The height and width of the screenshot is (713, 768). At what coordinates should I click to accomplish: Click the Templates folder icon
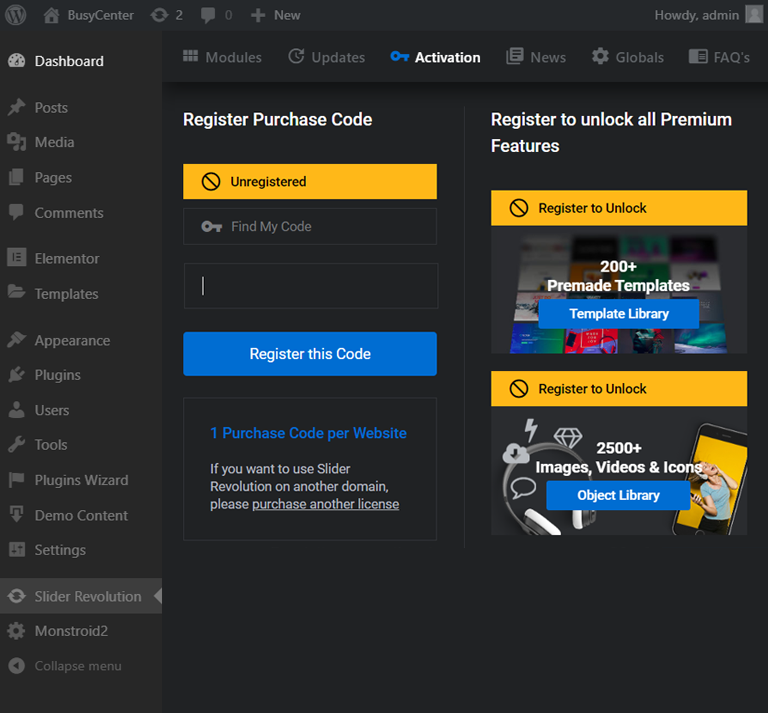point(17,292)
